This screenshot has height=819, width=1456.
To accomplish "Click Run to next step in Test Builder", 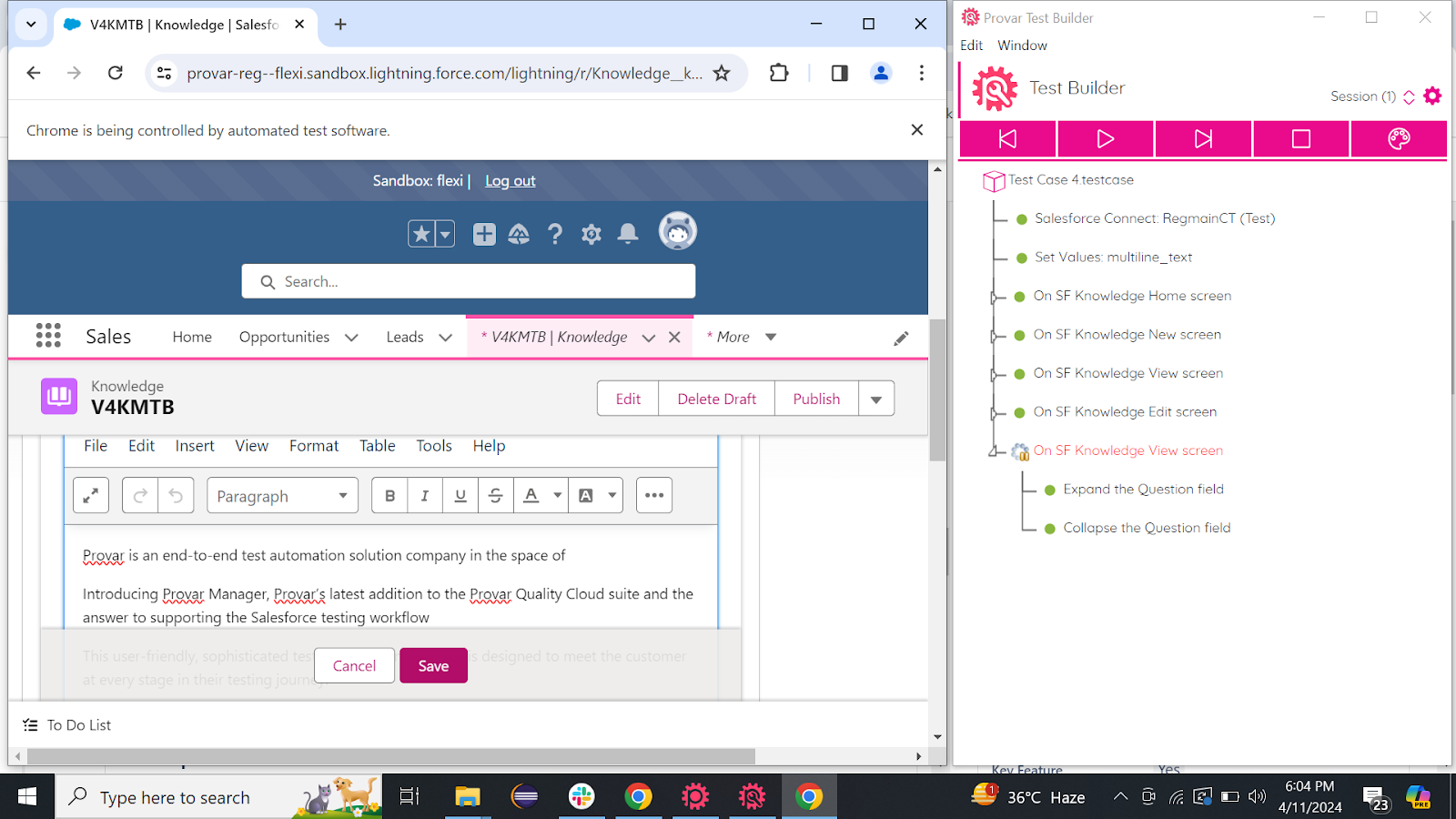I will click(1203, 138).
